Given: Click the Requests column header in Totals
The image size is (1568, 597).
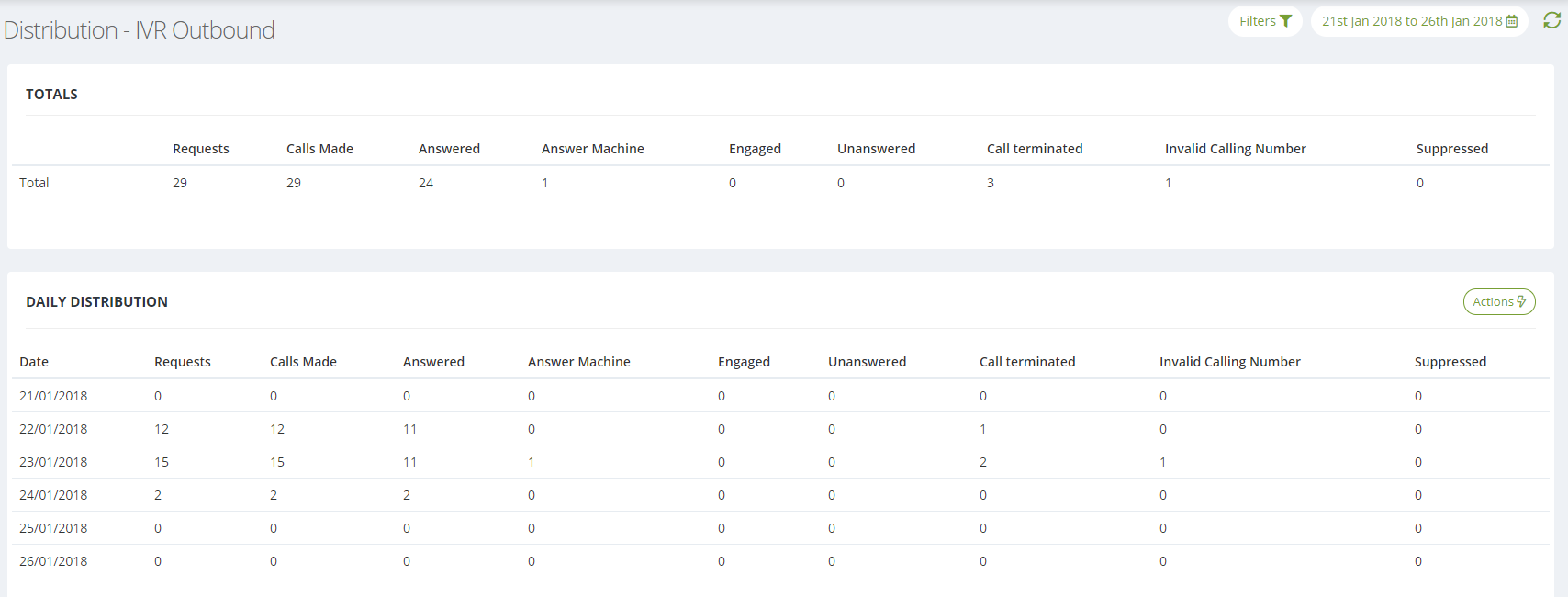Looking at the screenshot, I should tap(201, 149).
